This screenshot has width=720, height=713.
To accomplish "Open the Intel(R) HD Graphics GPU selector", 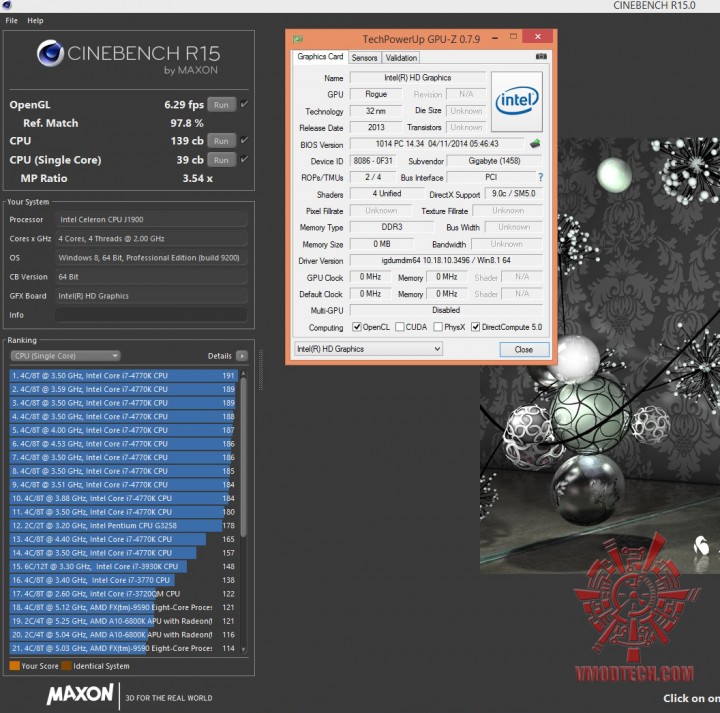I will (x=368, y=349).
